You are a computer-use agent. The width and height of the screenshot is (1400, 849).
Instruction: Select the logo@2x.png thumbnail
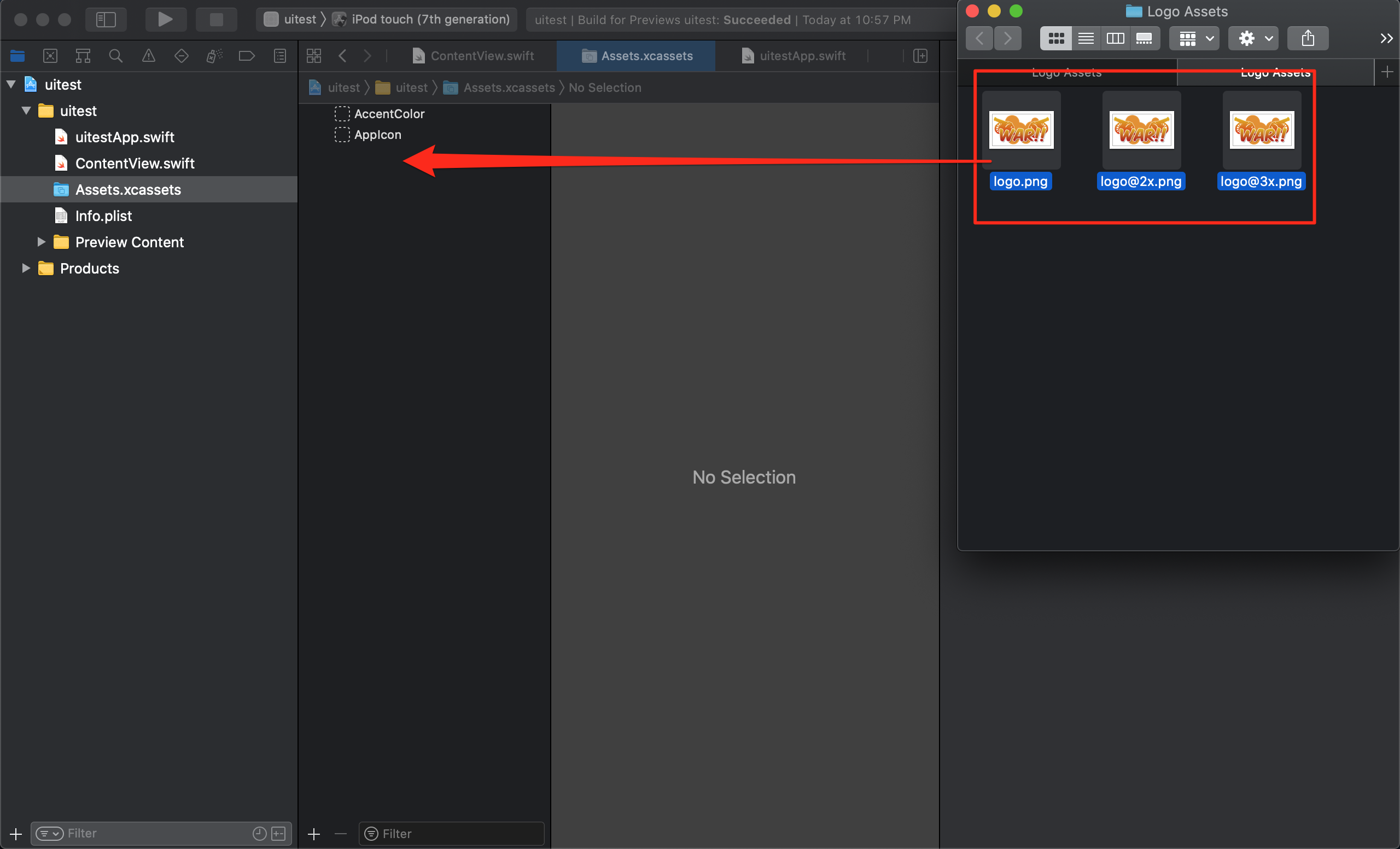(1141, 130)
